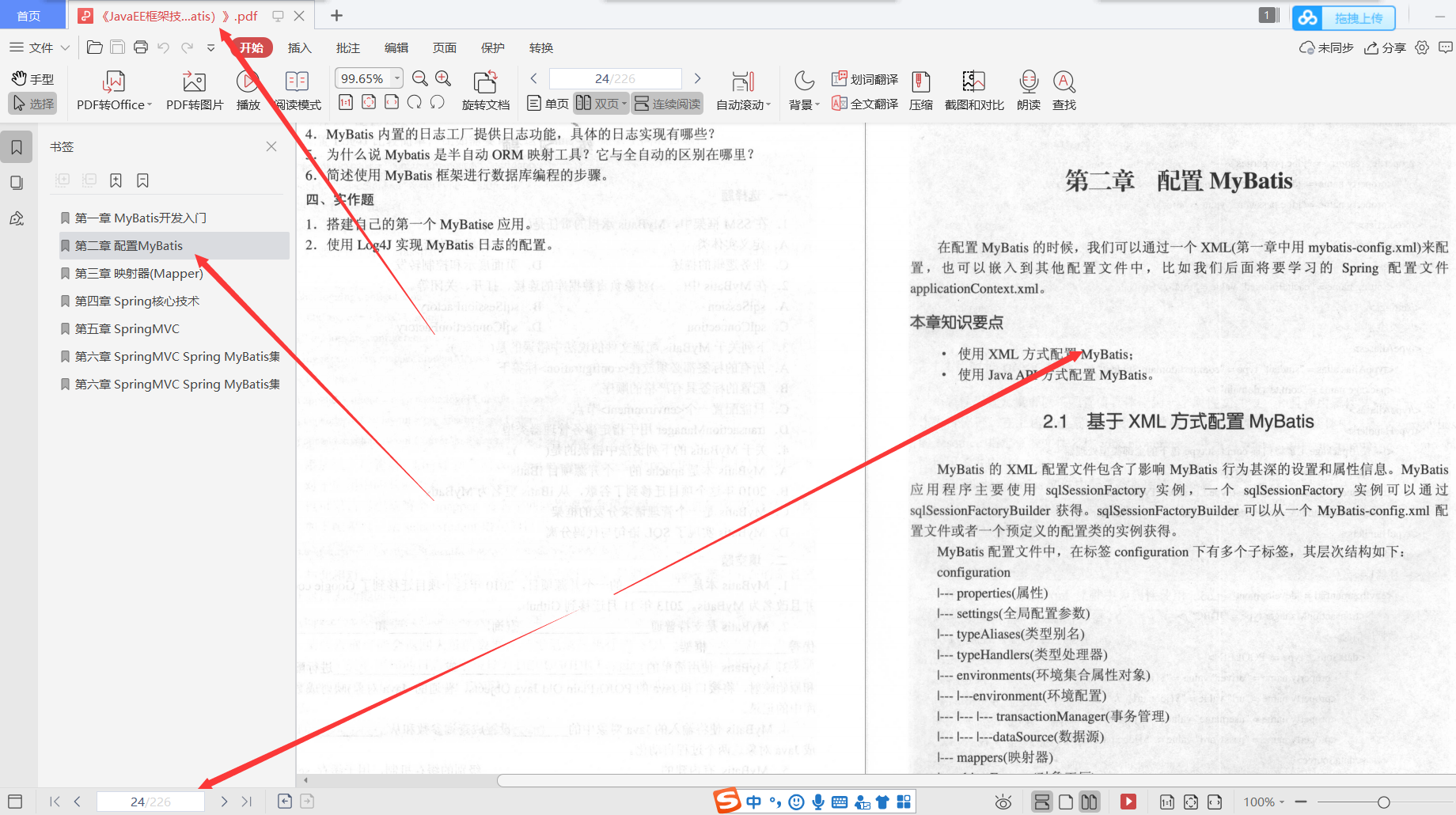
Task: Open the 页面 tab
Action: click(445, 47)
